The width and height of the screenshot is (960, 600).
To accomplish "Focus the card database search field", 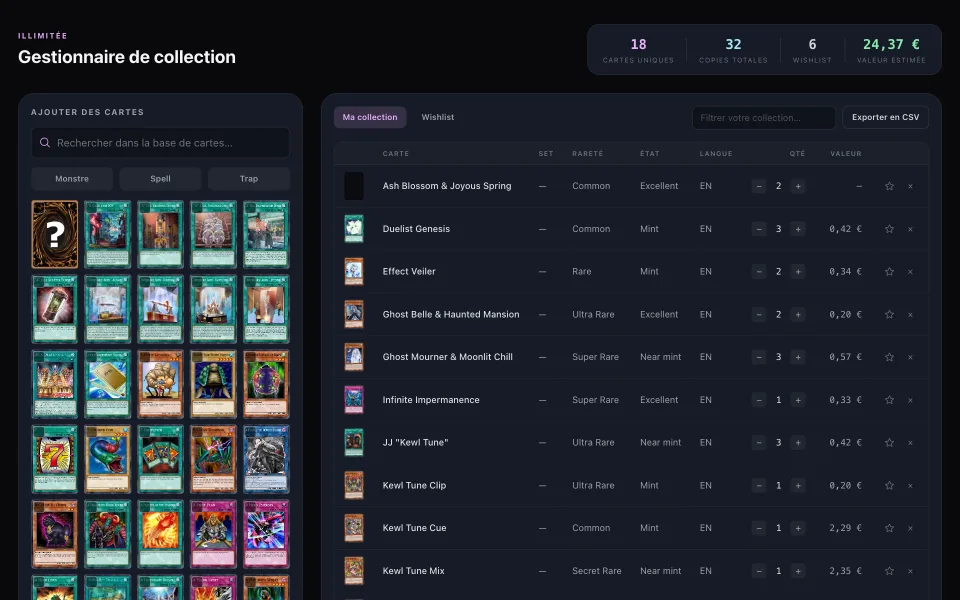I will 160,143.
